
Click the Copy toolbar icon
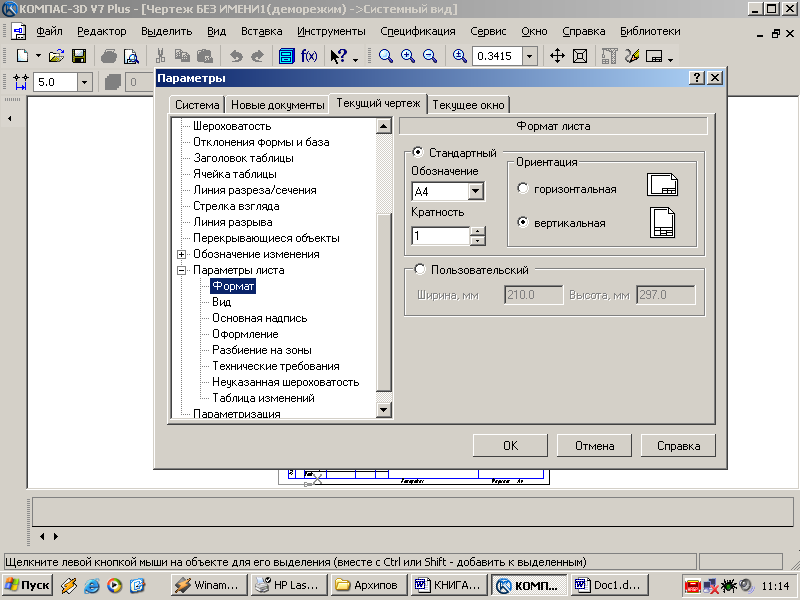coord(182,56)
